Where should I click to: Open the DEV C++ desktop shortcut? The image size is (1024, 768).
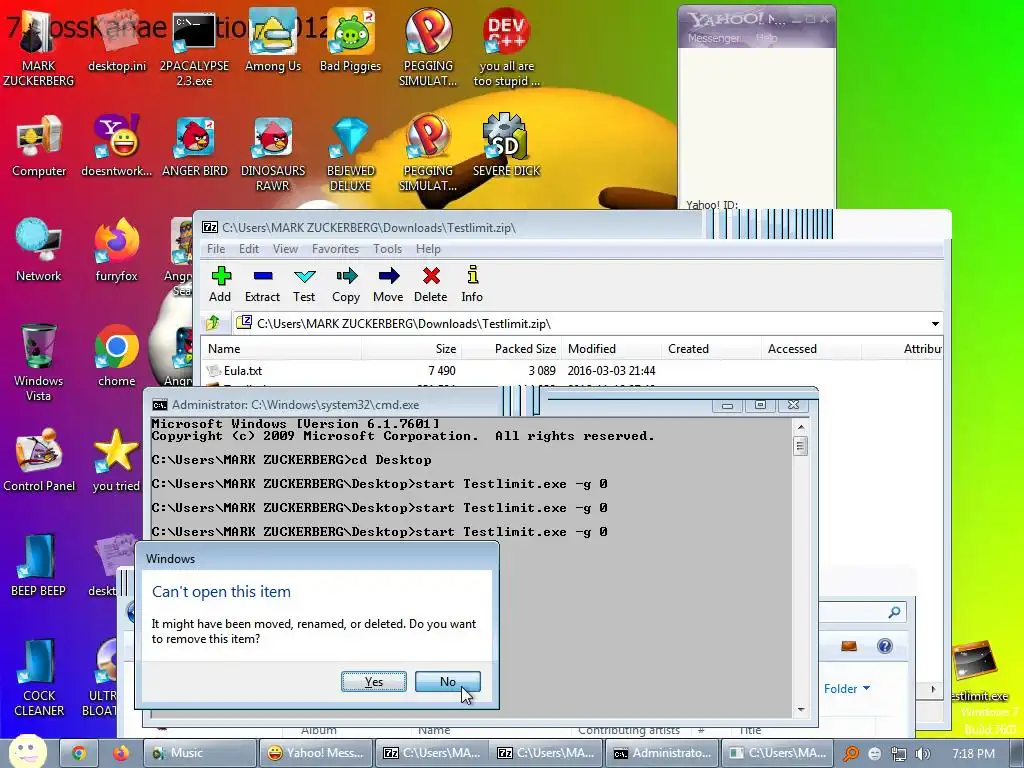(x=506, y=48)
